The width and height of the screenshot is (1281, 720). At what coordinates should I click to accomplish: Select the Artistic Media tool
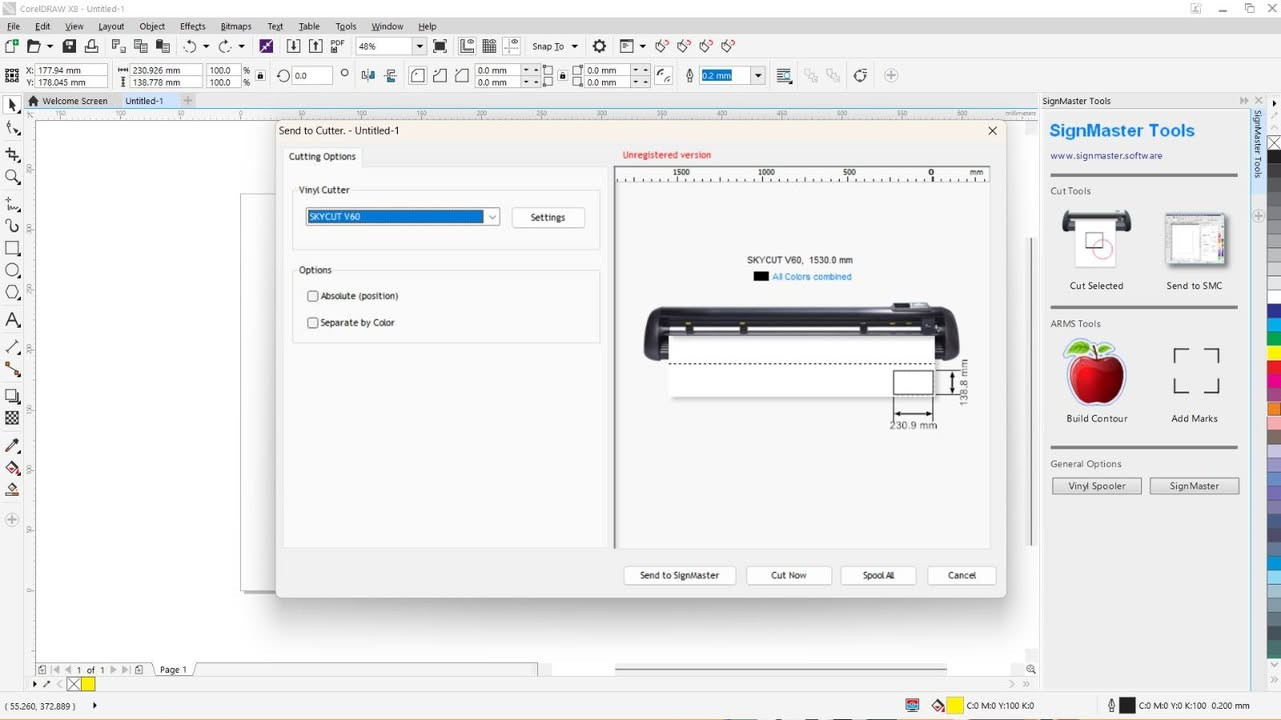(x=12, y=226)
